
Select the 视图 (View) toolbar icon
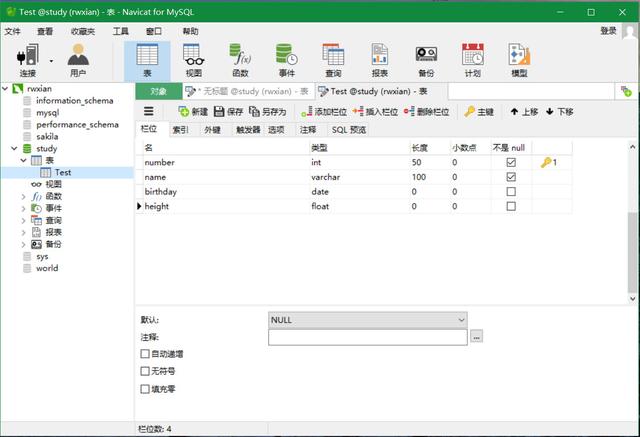tap(193, 58)
